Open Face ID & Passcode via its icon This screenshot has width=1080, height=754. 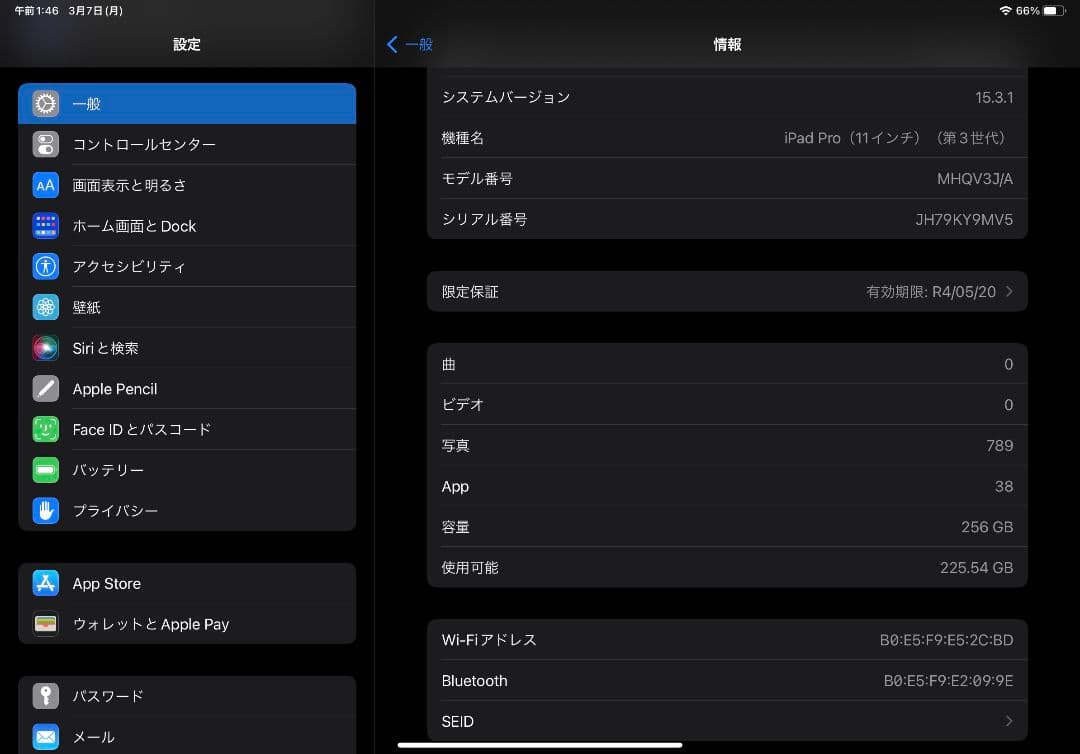coord(45,429)
